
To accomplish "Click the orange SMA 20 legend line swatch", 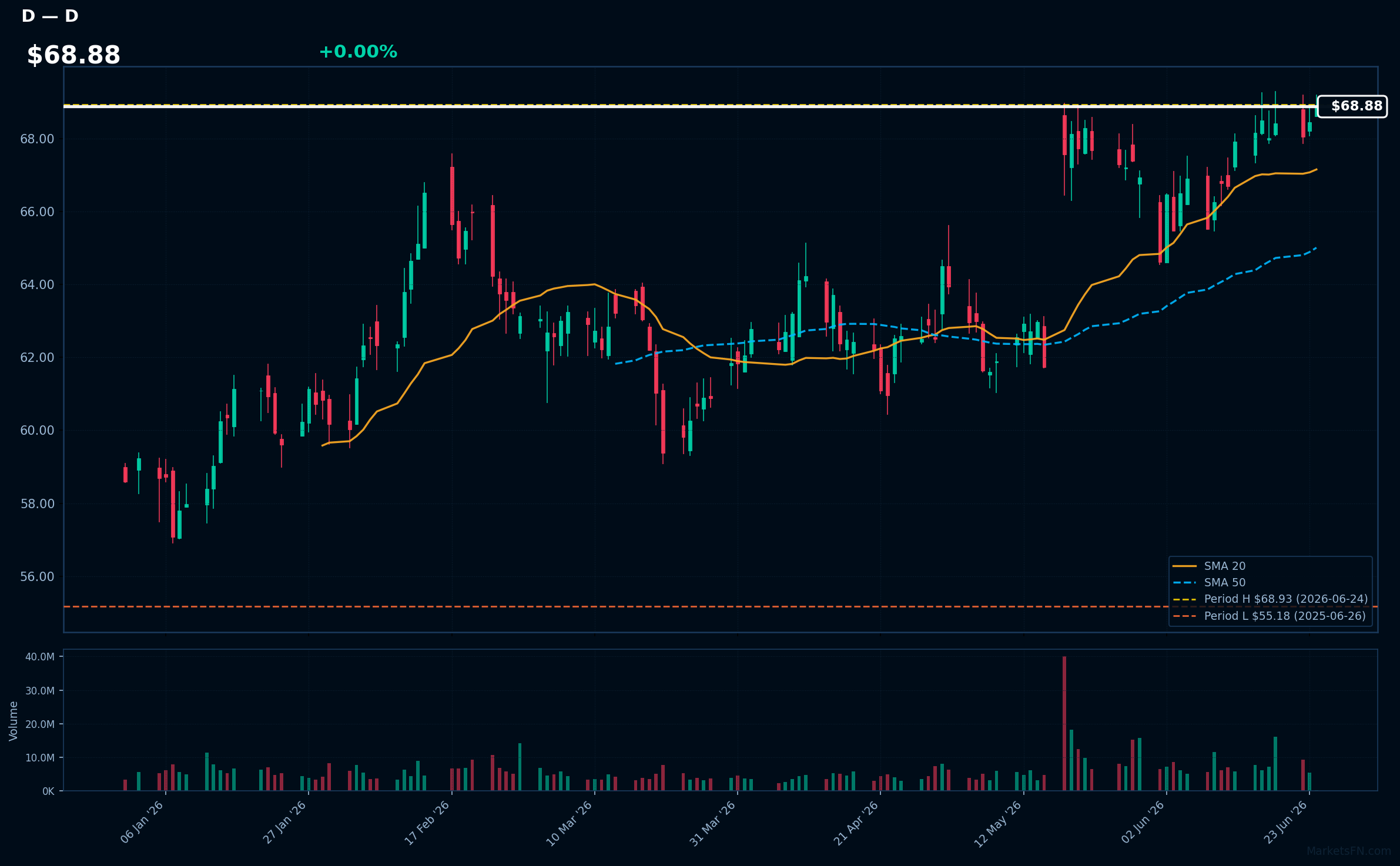I will tap(1184, 566).
